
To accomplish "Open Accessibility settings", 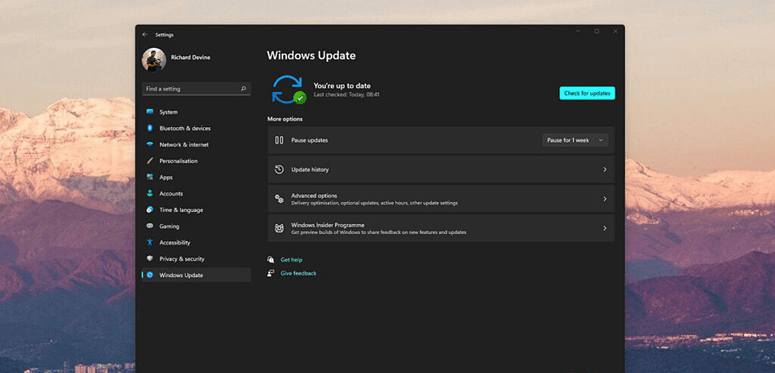I will pyautogui.click(x=196, y=243).
